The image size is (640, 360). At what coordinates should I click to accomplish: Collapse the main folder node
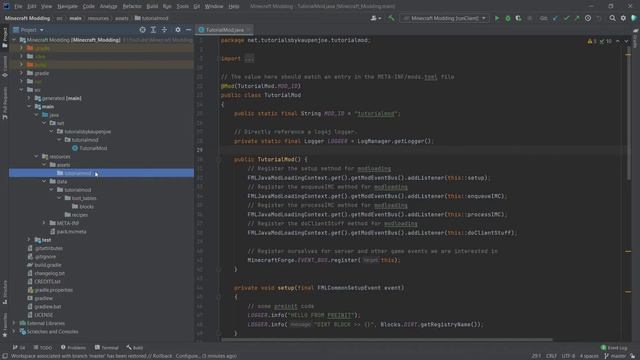tap(29, 107)
